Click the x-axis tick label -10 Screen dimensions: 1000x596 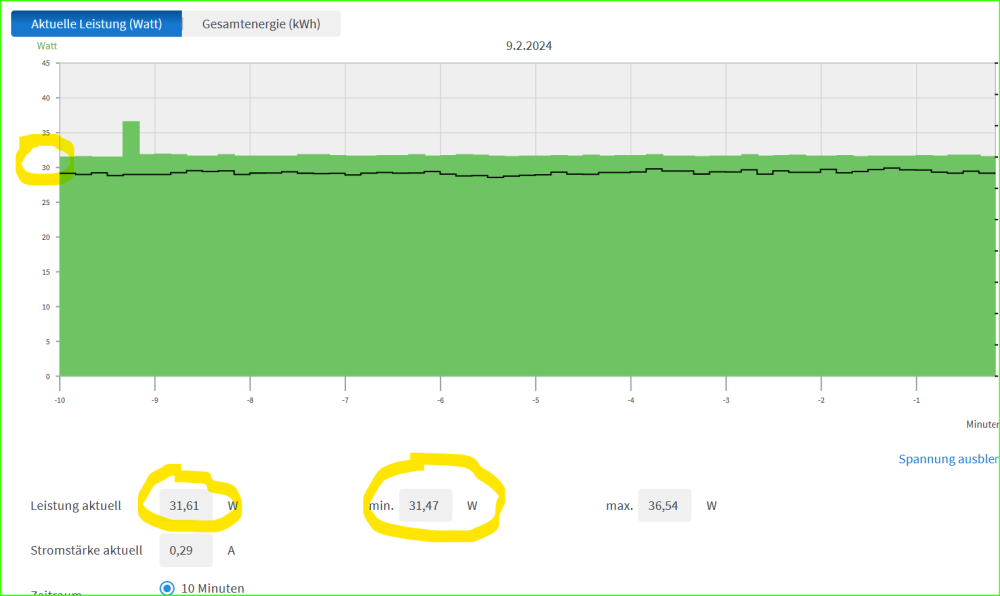(x=59, y=400)
